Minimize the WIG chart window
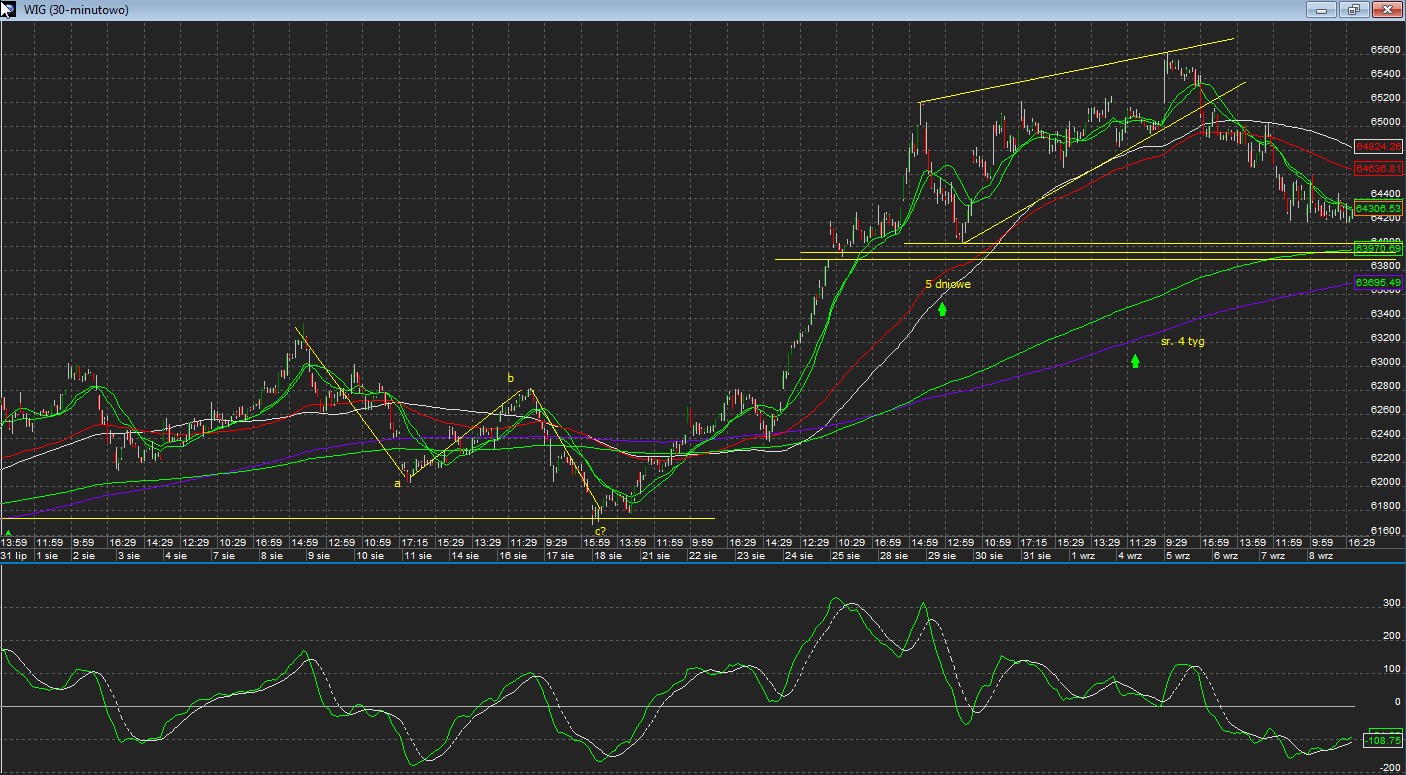Viewport: 1406px width, 775px height. tap(1321, 10)
